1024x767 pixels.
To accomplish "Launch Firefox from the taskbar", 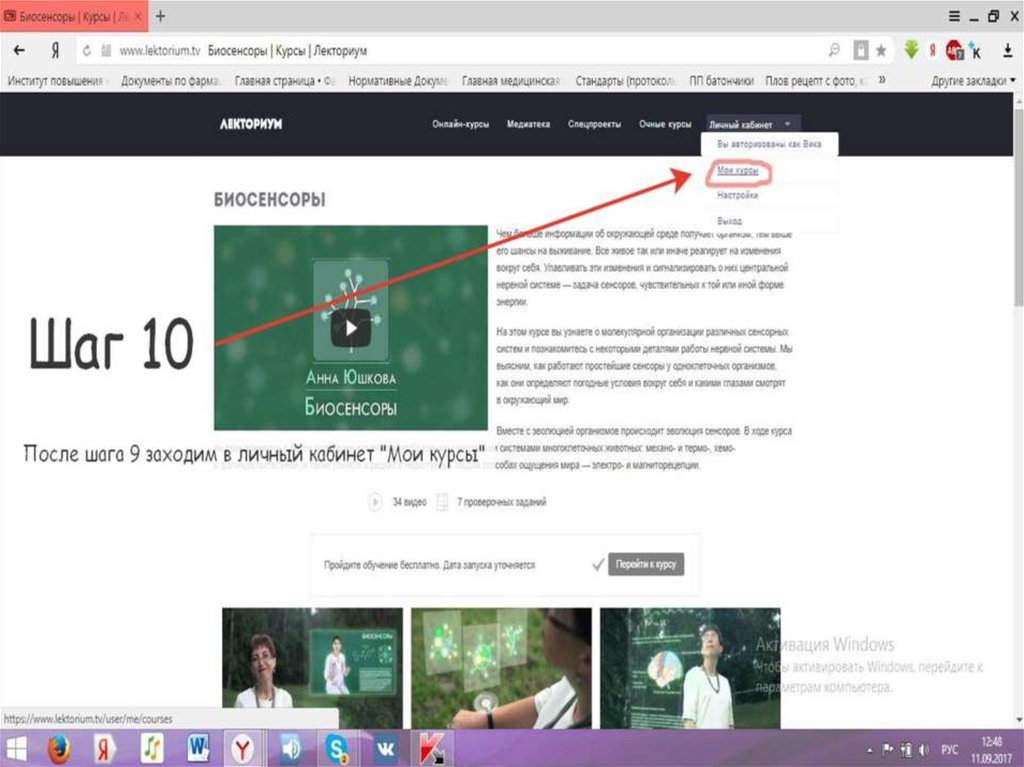I will point(59,749).
